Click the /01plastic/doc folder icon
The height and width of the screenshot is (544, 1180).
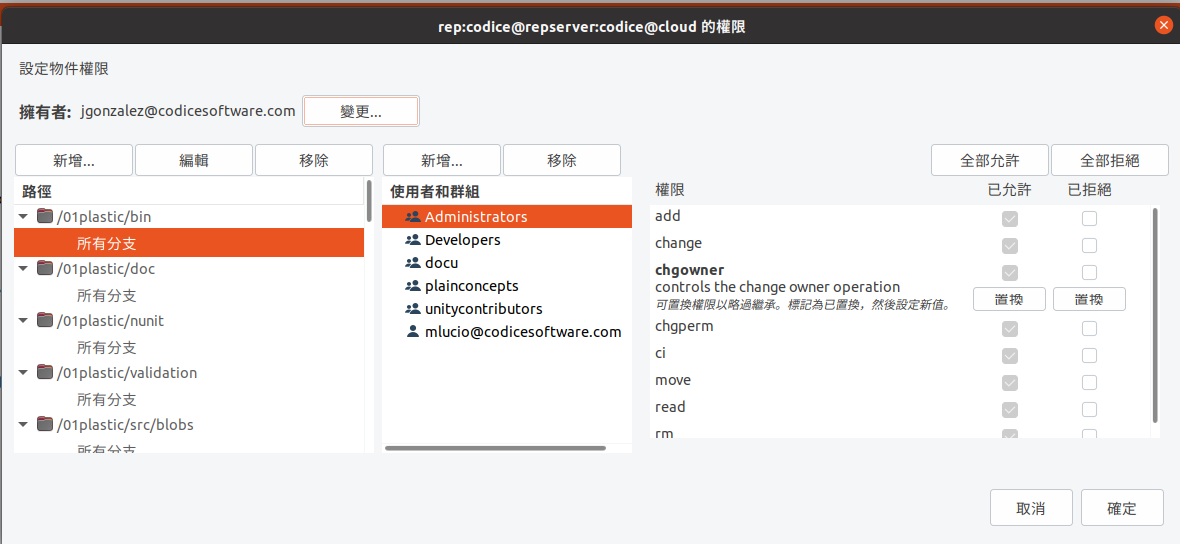tap(45, 269)
